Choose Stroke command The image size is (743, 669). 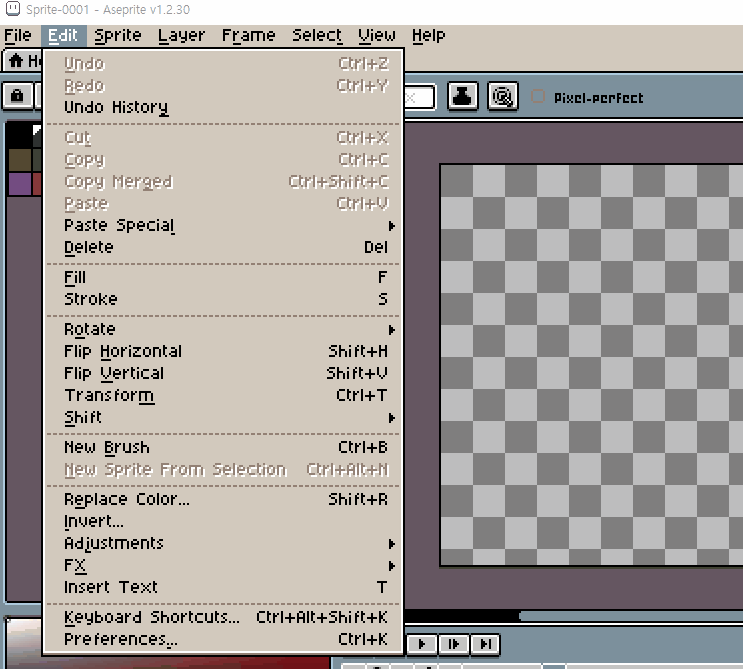[x=223, y=299]
